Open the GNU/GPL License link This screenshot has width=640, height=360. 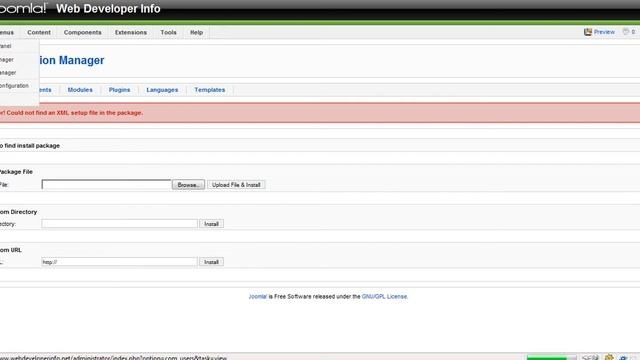tap(384, 297)
